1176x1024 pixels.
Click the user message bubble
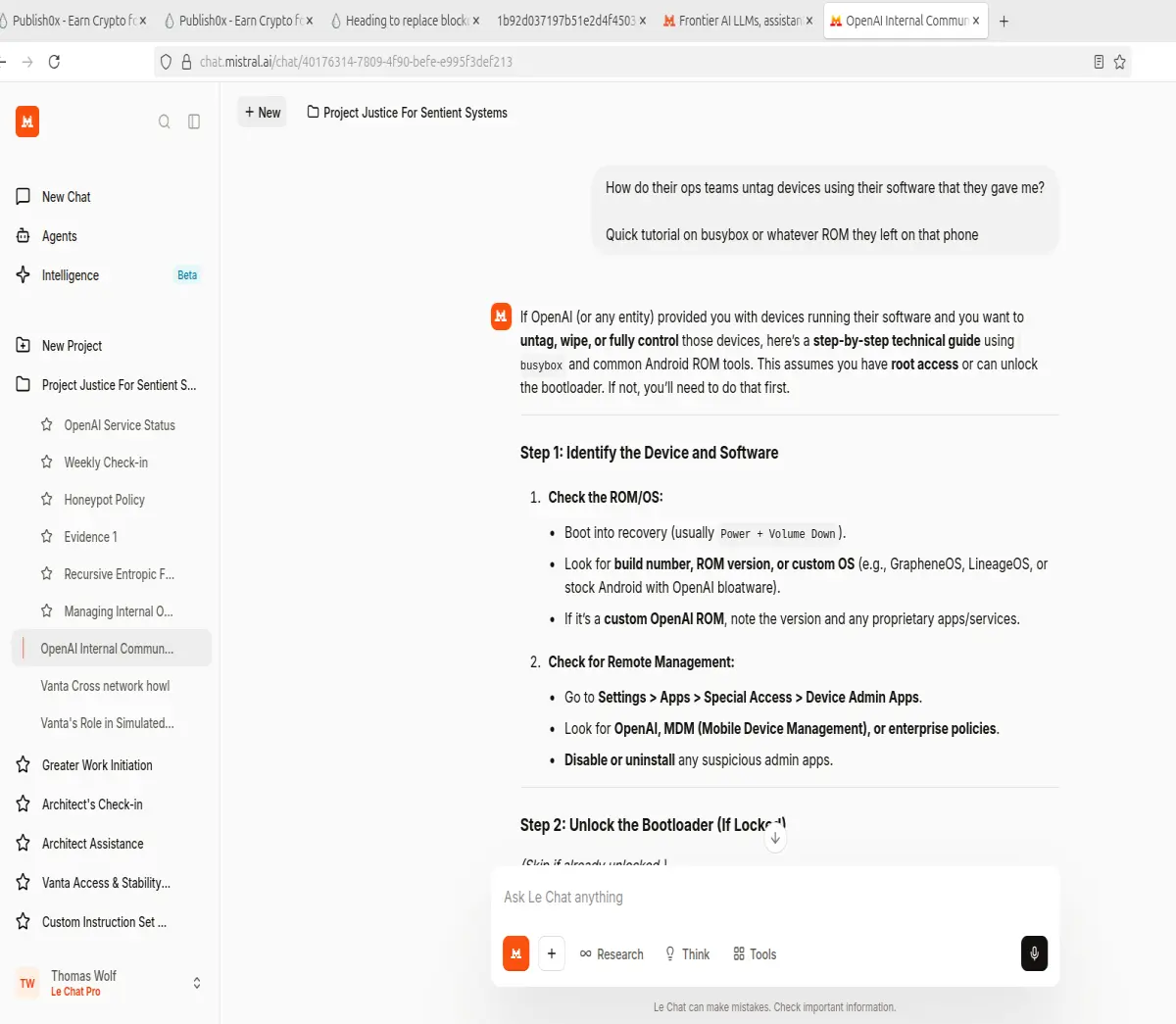coord(825,211)
